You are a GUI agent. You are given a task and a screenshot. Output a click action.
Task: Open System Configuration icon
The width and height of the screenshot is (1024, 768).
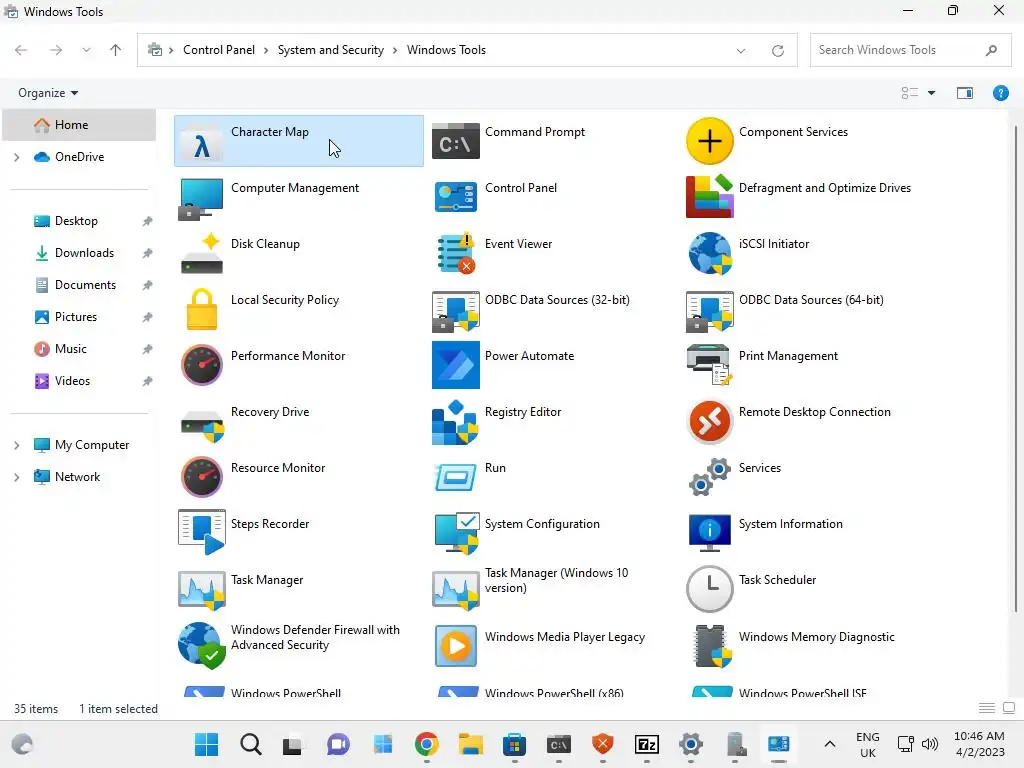pyautogui.click(x=456, y=534)
